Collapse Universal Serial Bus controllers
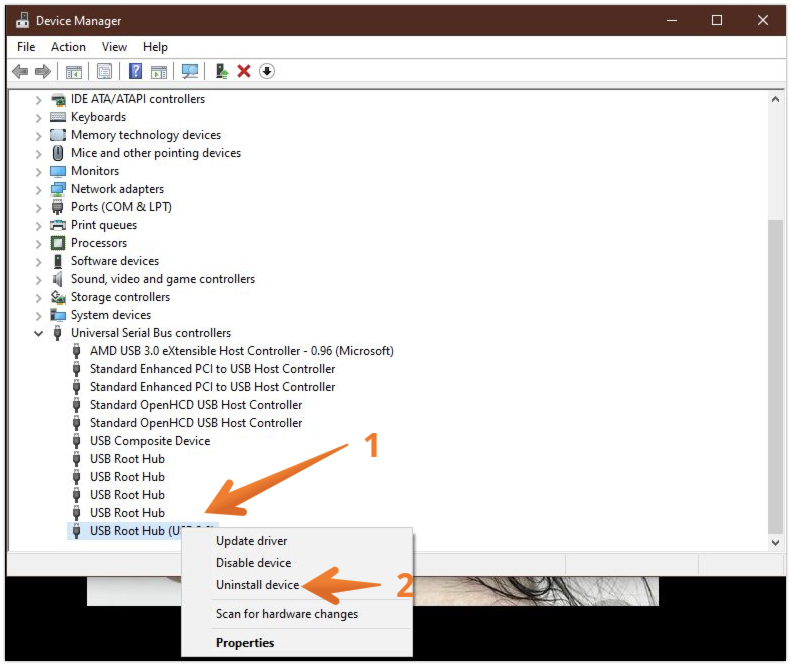791x666 pixels. click(x=39, y=333)
